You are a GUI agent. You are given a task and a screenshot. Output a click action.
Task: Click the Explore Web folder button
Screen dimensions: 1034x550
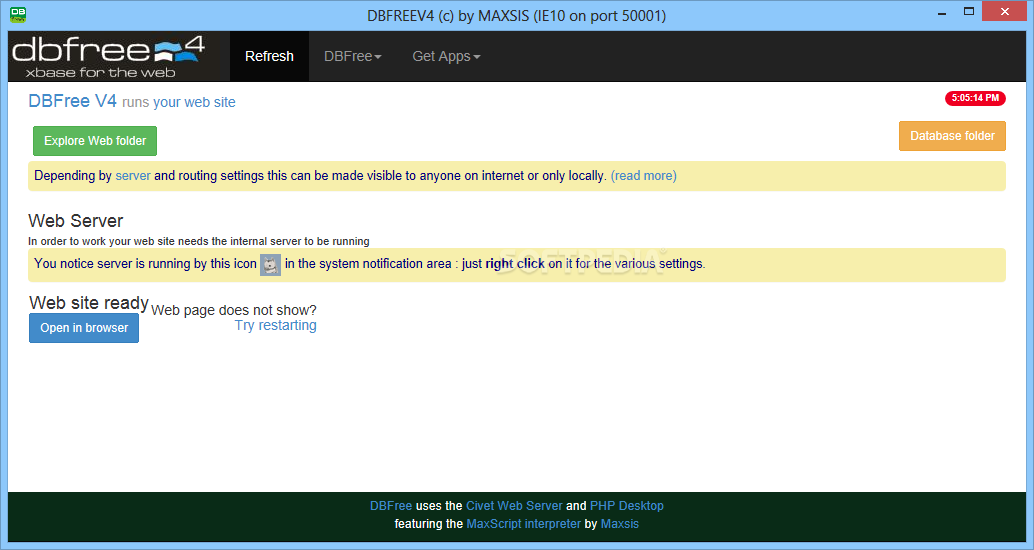(95, 141)
